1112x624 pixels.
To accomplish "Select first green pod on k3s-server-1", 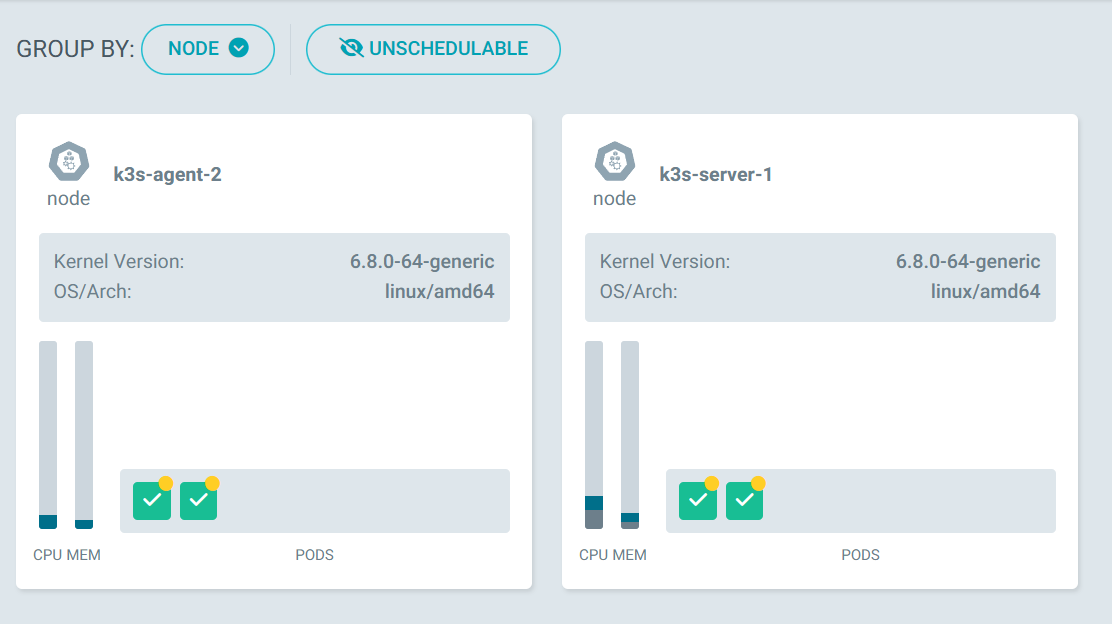I will 698,501.
